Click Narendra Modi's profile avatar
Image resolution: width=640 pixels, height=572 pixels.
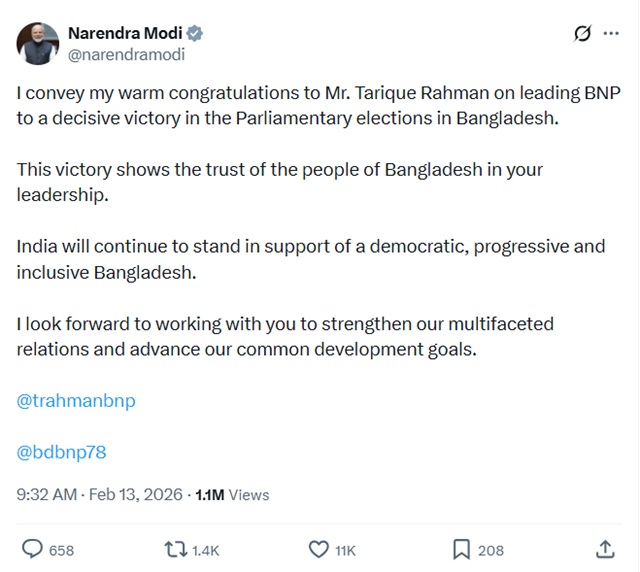tap(37, 43)
